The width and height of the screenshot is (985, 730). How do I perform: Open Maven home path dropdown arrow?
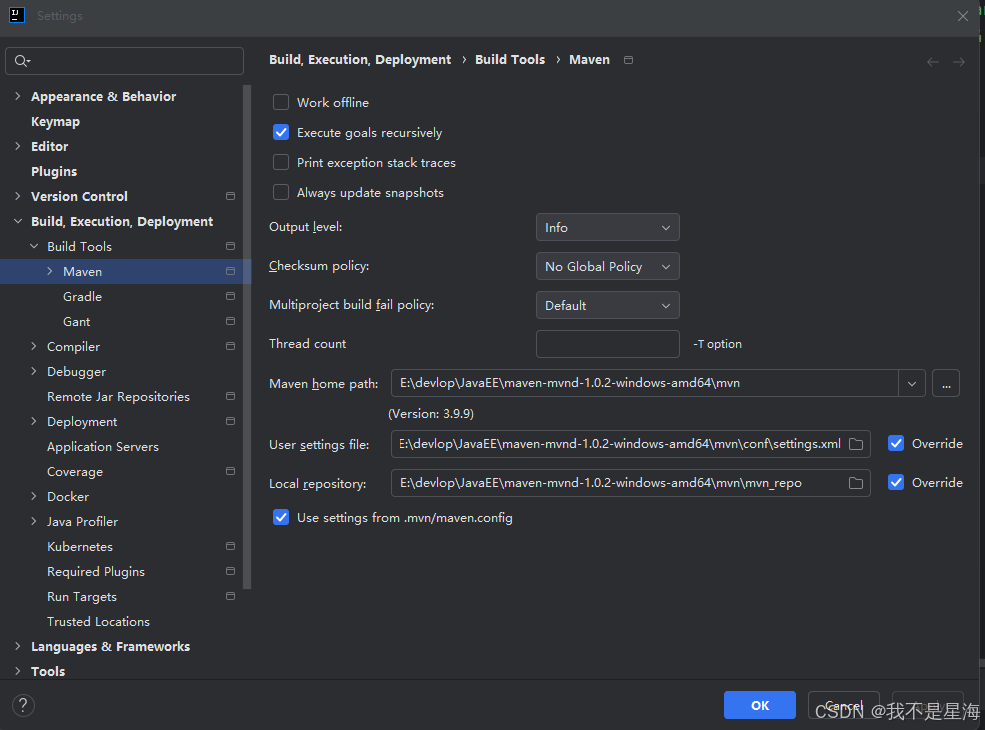click(912, 383)
